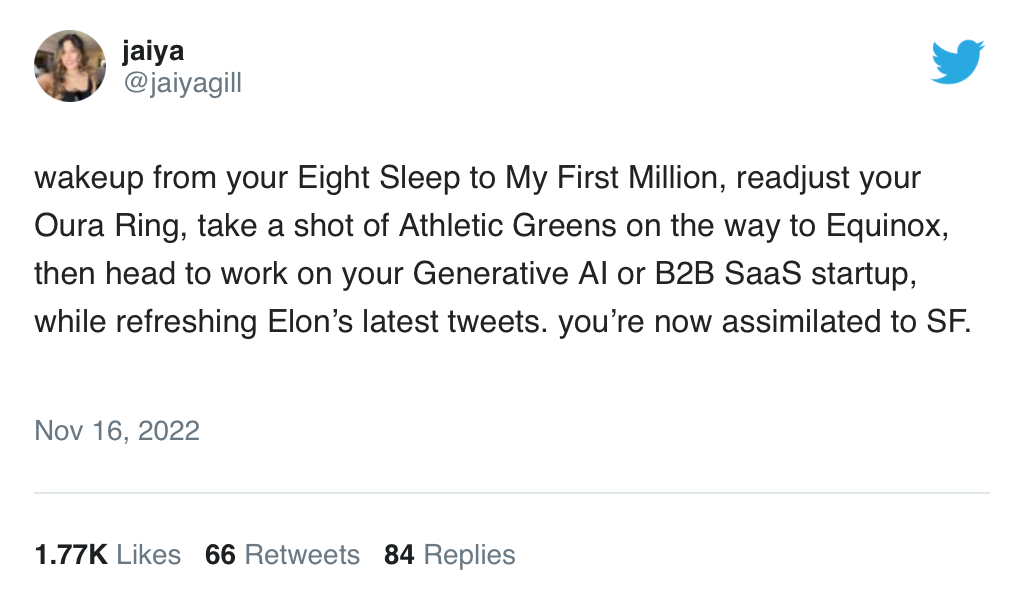Open the @jaiyagill handle link

(182, 84)
